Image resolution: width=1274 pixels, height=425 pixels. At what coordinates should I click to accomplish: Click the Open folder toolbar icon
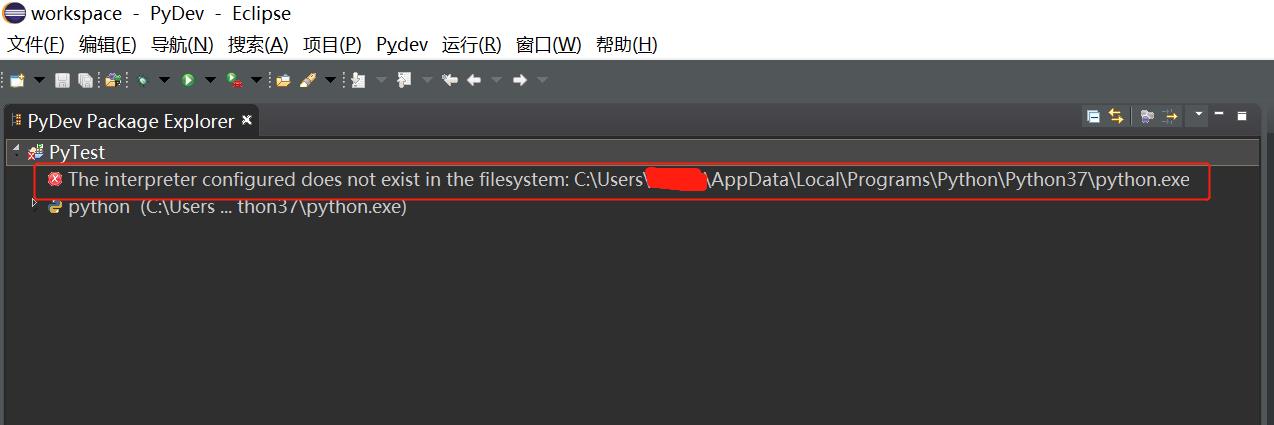pos(283,80)
